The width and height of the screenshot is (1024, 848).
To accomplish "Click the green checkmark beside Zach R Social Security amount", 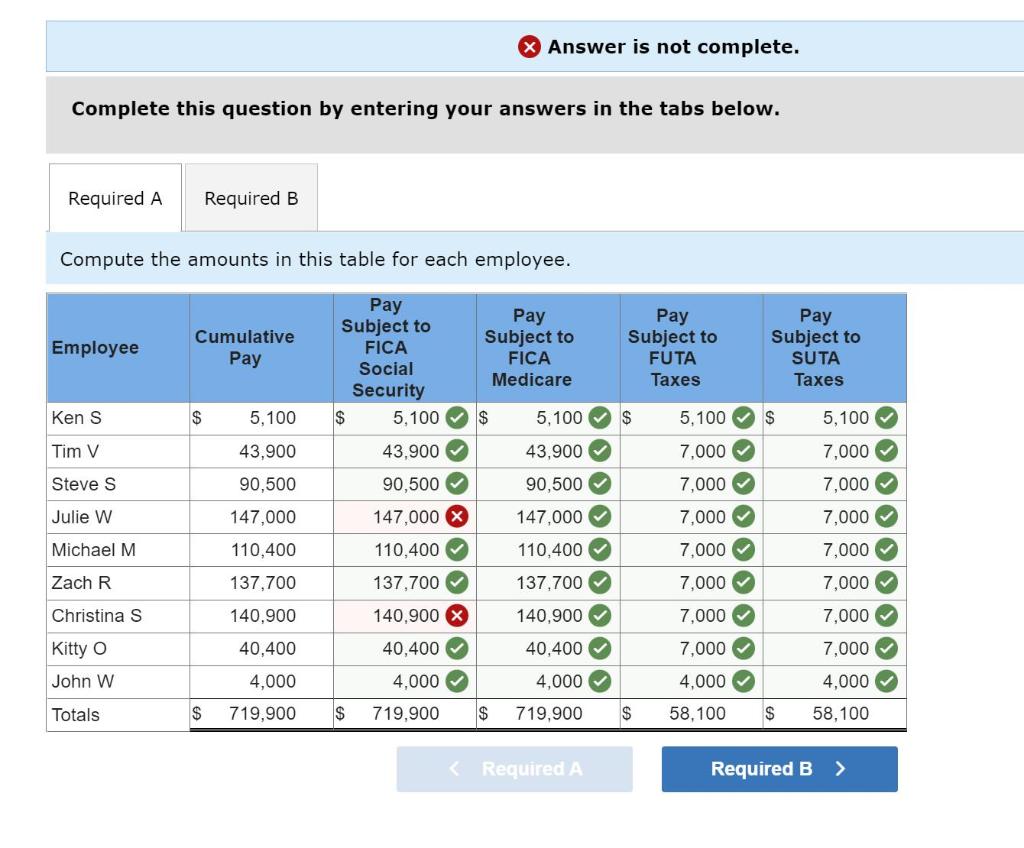I will click(455, 583).
